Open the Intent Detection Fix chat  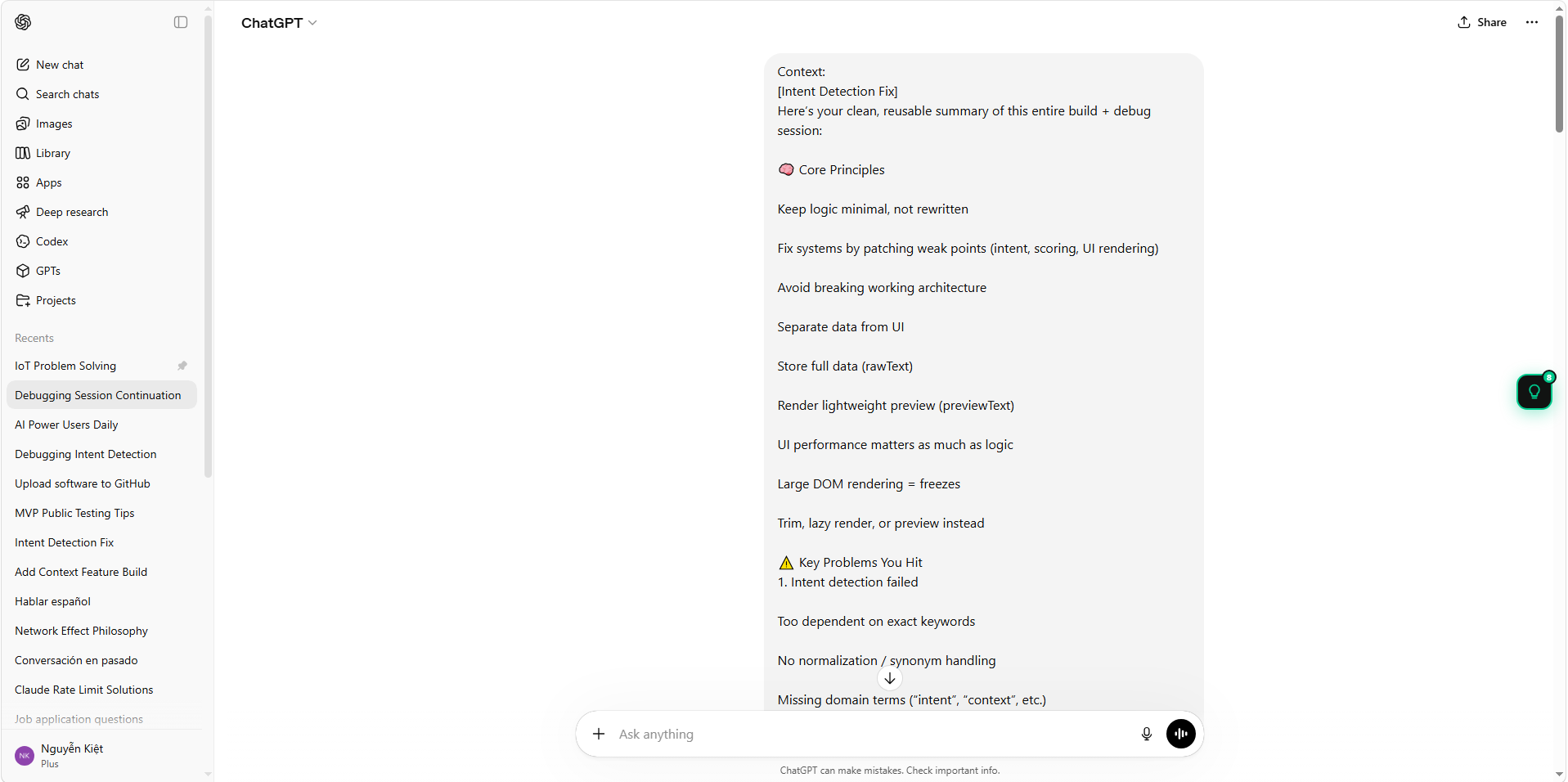[64, 542]
